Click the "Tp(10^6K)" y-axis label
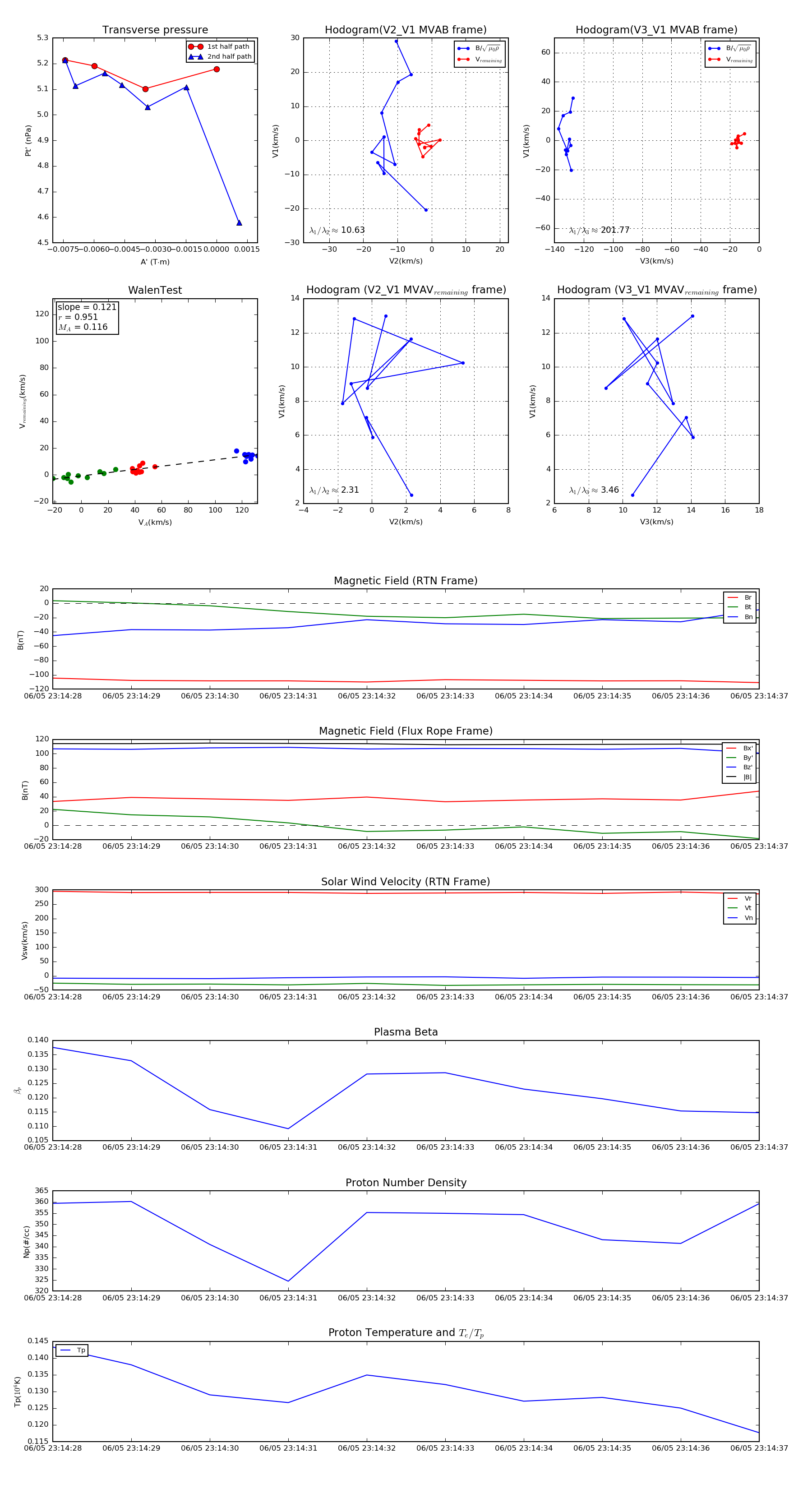The height and width of the screenshot is (1489, 812). click(x=17, y=1392)
